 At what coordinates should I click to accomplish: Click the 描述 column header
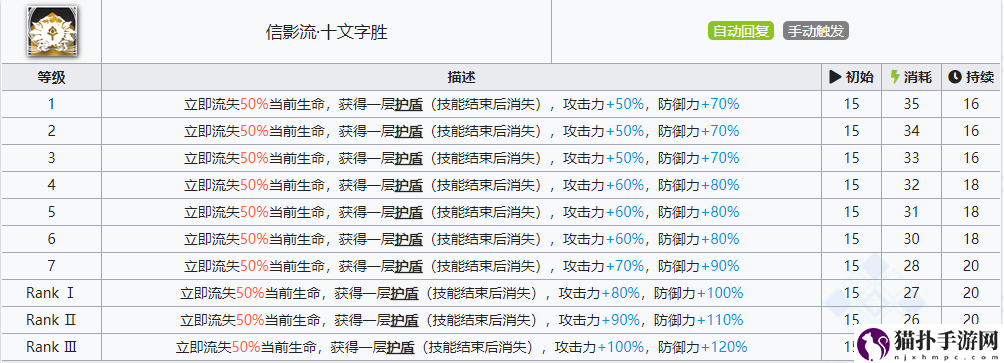click(461, 77)
